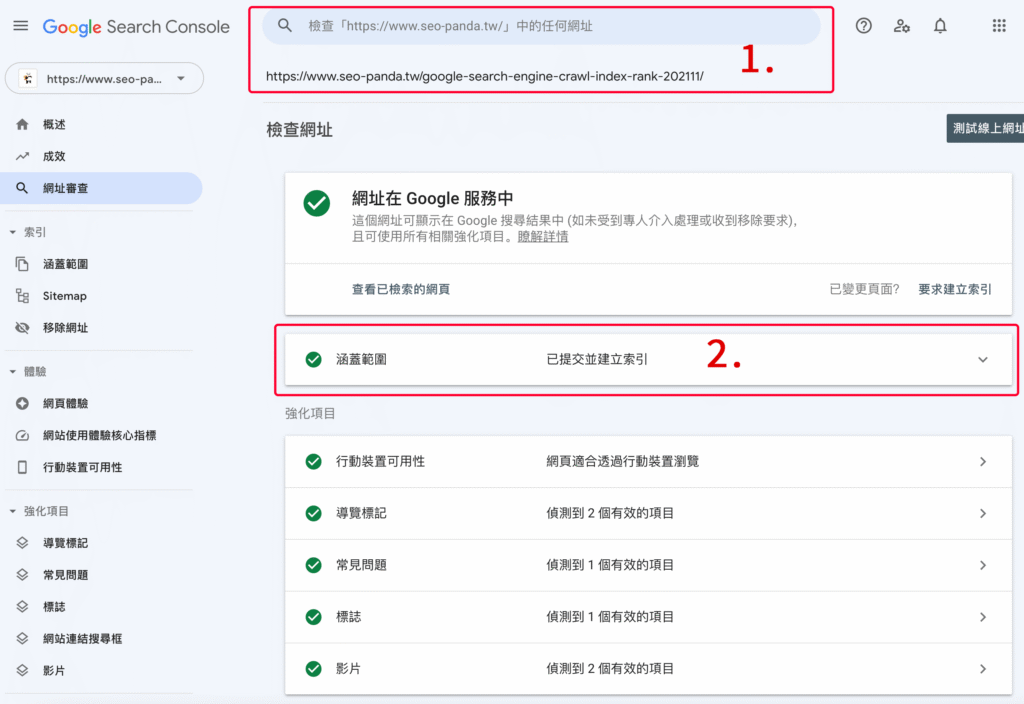Open the Google apps grid
Image resolution: width=1024 pixels, height=704 pixels.
pos(999,26)
